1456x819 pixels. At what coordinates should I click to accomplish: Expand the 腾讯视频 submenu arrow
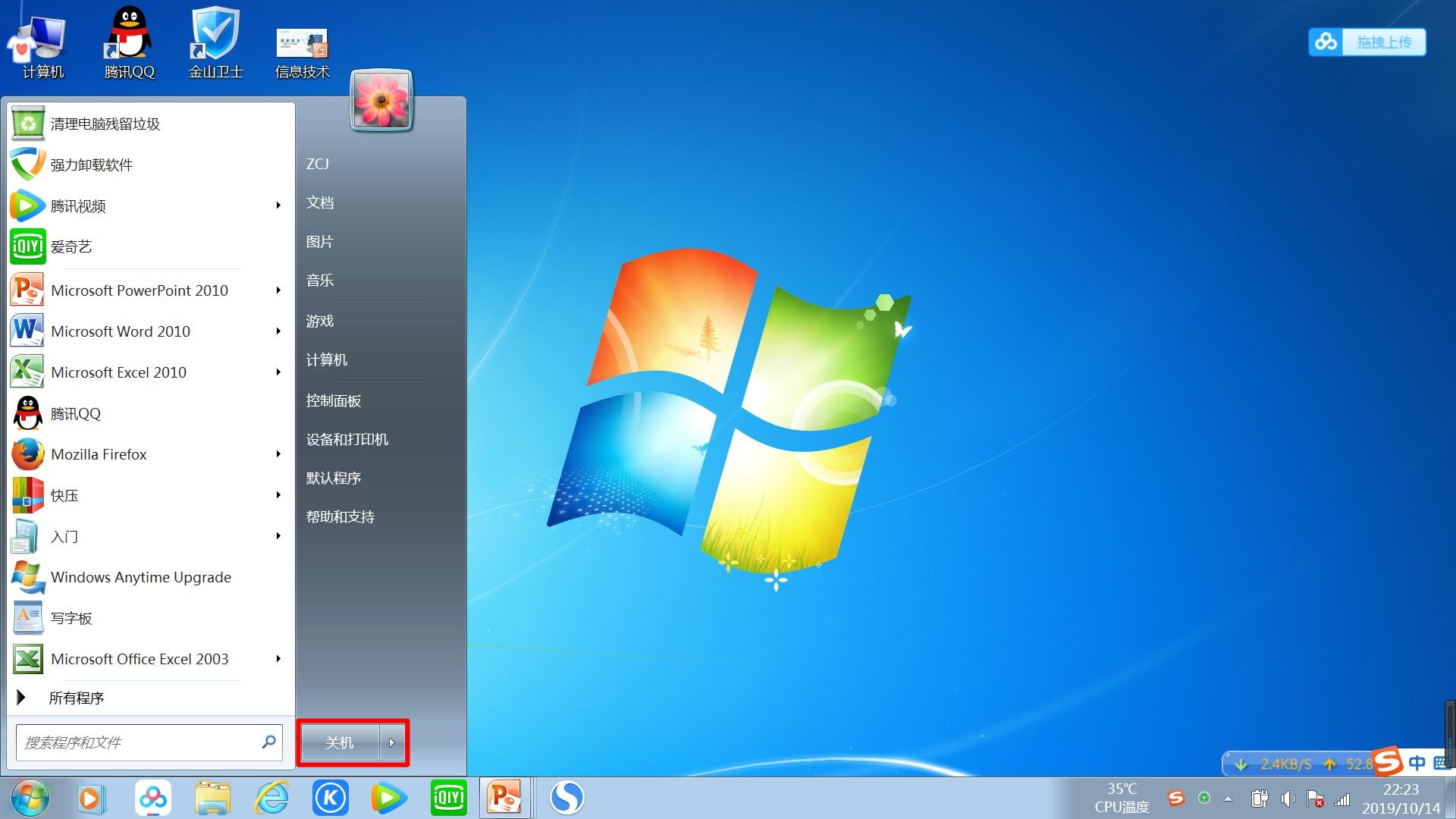279,206
